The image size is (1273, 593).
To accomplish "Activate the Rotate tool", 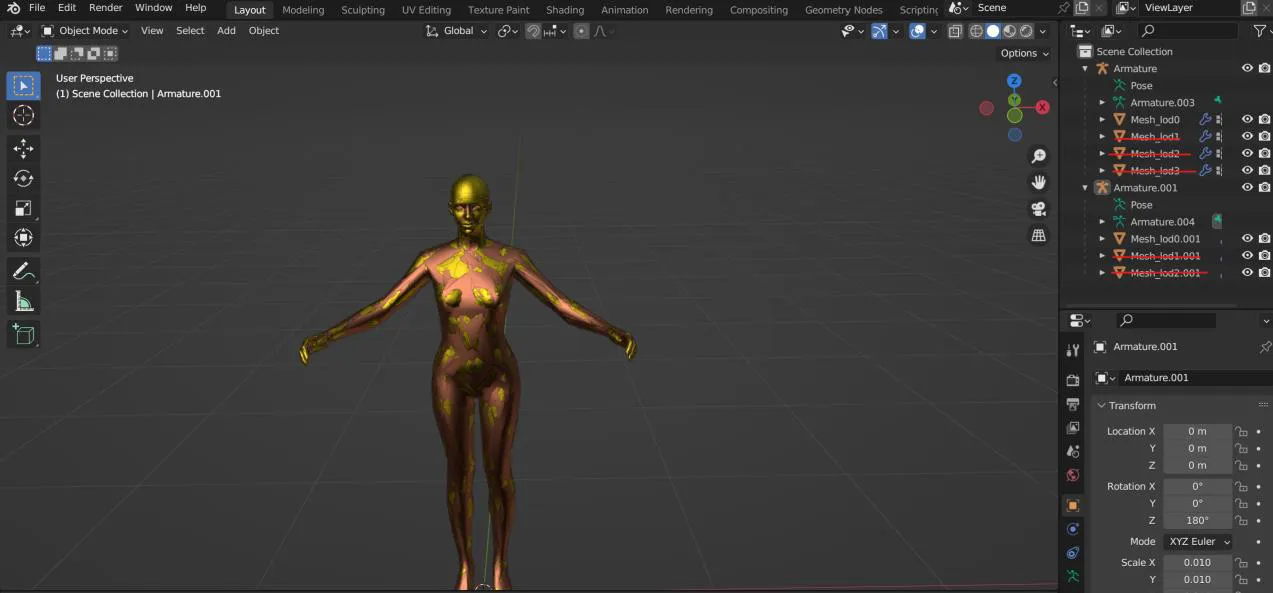I will [23, 178].
